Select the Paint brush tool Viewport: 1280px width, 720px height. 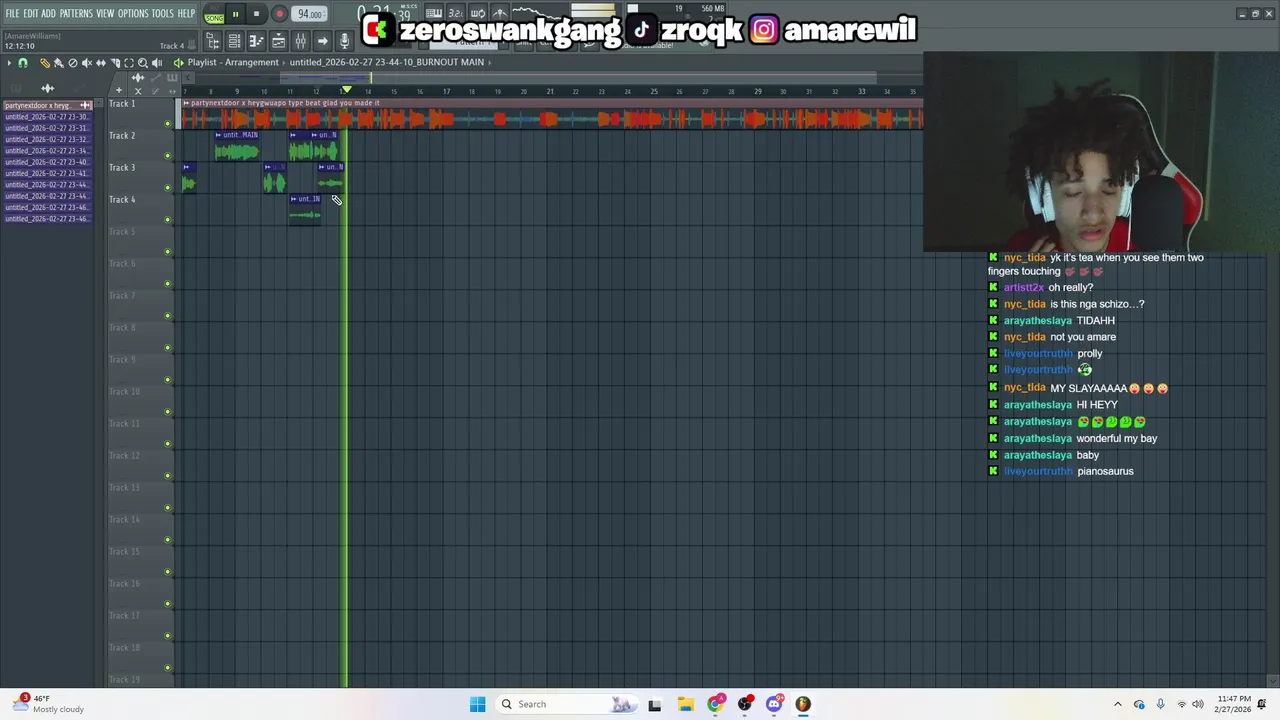point(59,63)
